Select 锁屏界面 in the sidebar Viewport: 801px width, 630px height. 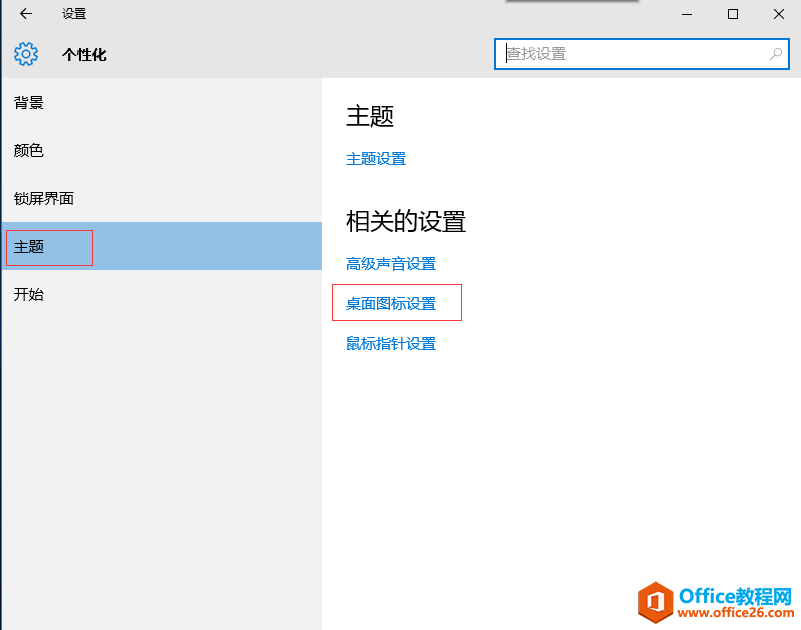point(44,199)
